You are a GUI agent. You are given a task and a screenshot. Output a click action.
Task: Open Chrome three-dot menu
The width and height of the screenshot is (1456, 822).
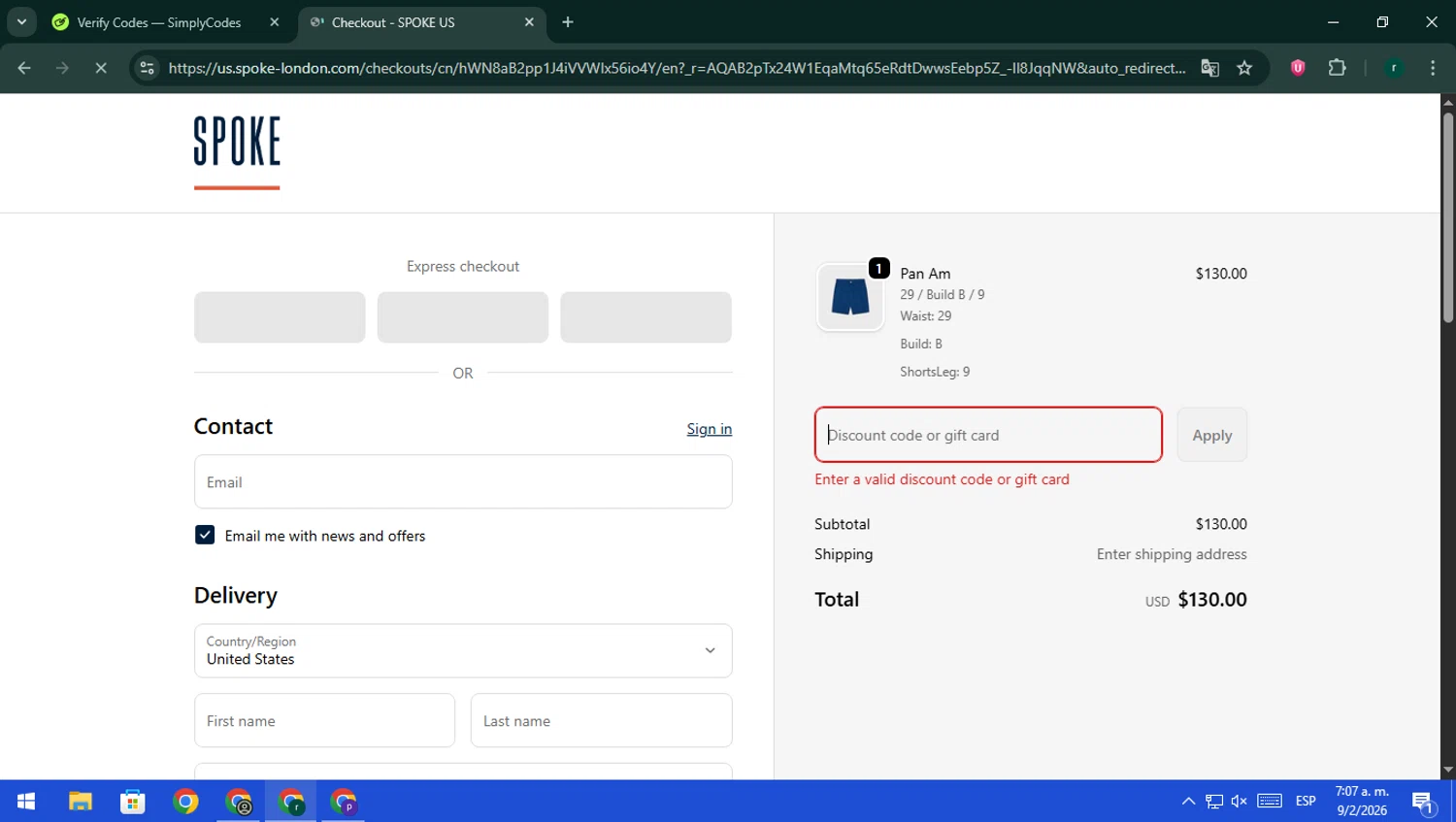[1433, 68]
